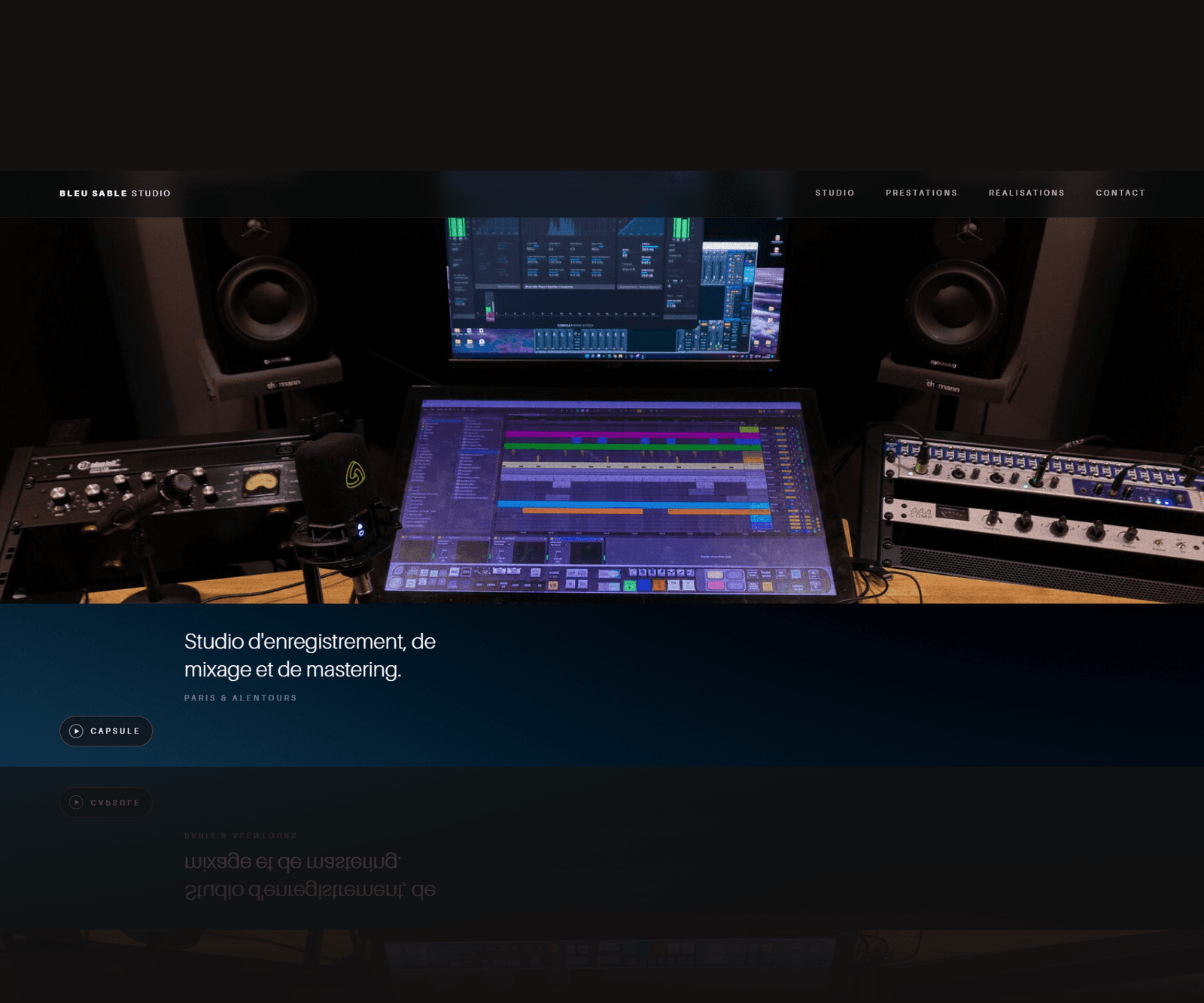Click the Bleu Sable Studio logo
The height and width of the screenshot is (1003, 1204).
pyautogui.click(x=115, y=193)
